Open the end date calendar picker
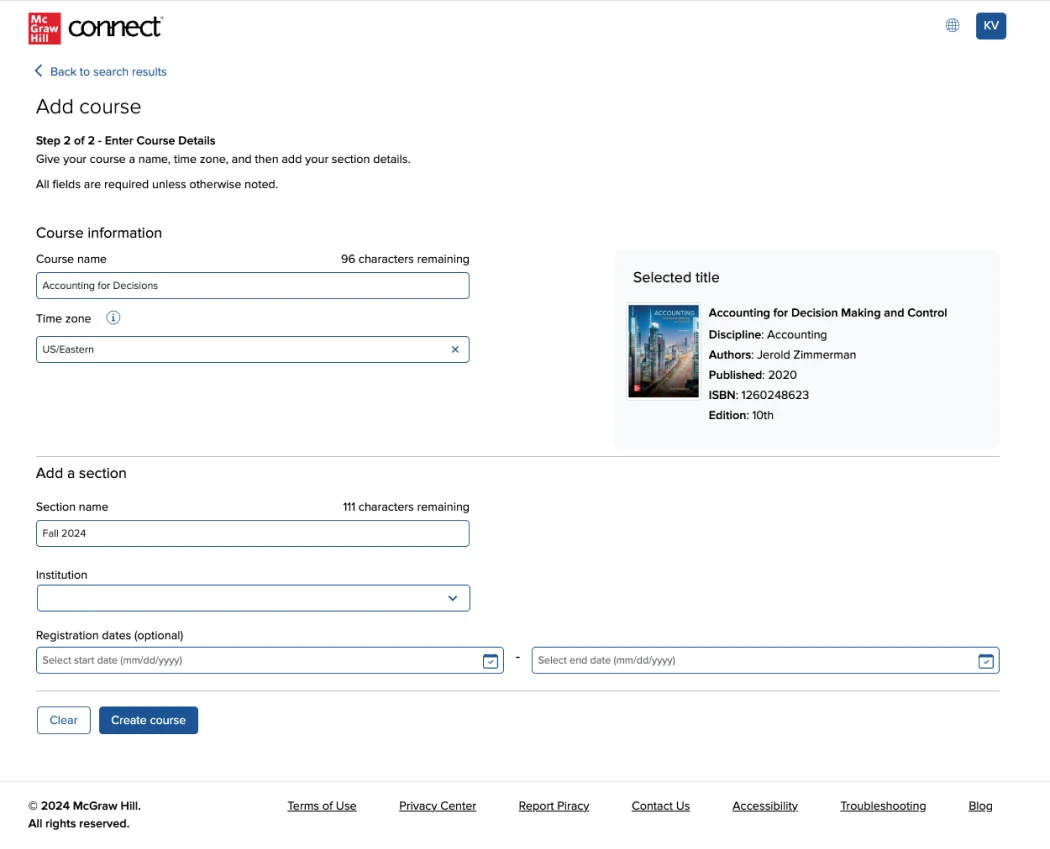This screenshot has width=1050, height=849. point(986,661)
